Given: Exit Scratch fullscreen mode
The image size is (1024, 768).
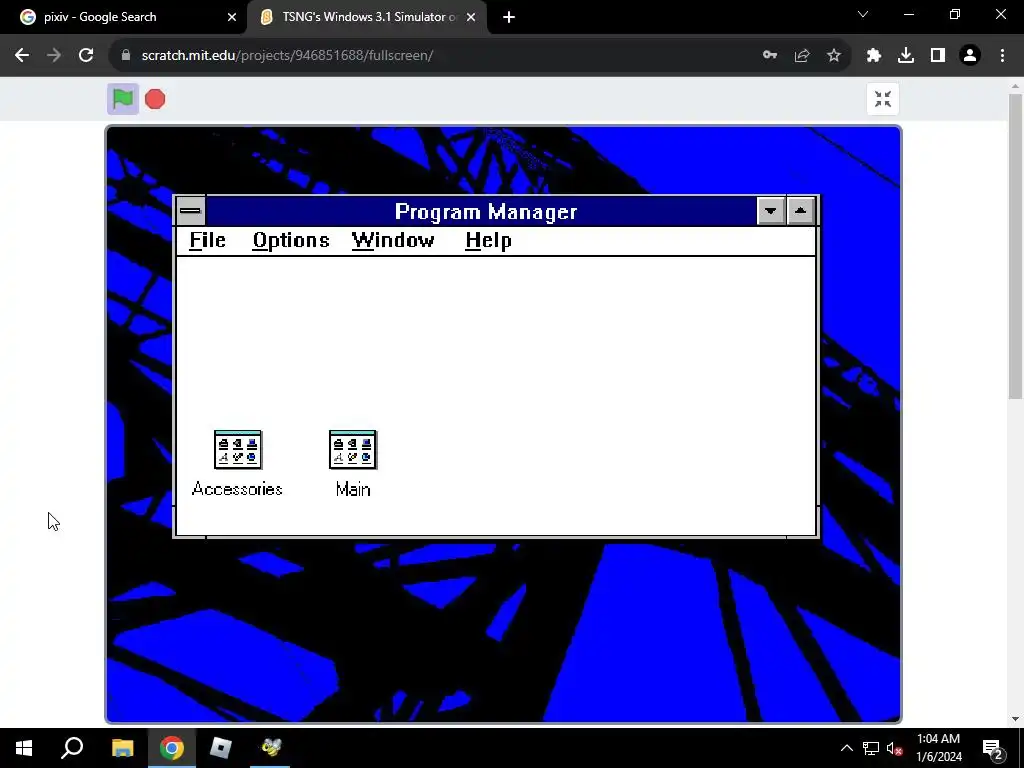Looking at the screenshot, I should [x=883, y=99].
